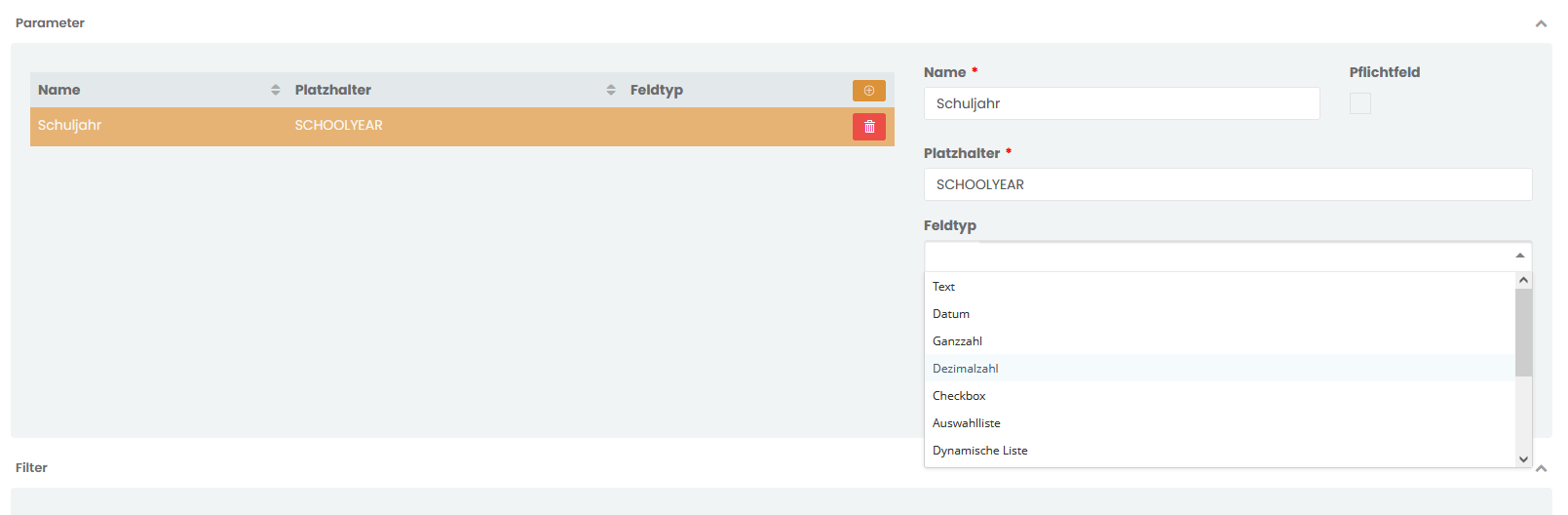Click the dropdown scrollbar thumb
This screenshot has width=1568, height=515.
(x=1524, y=332)
